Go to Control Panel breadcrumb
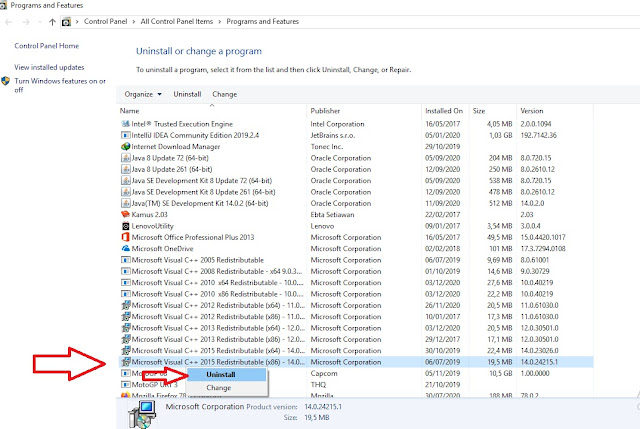Screen dimensions: 640x429 [105, 22]
